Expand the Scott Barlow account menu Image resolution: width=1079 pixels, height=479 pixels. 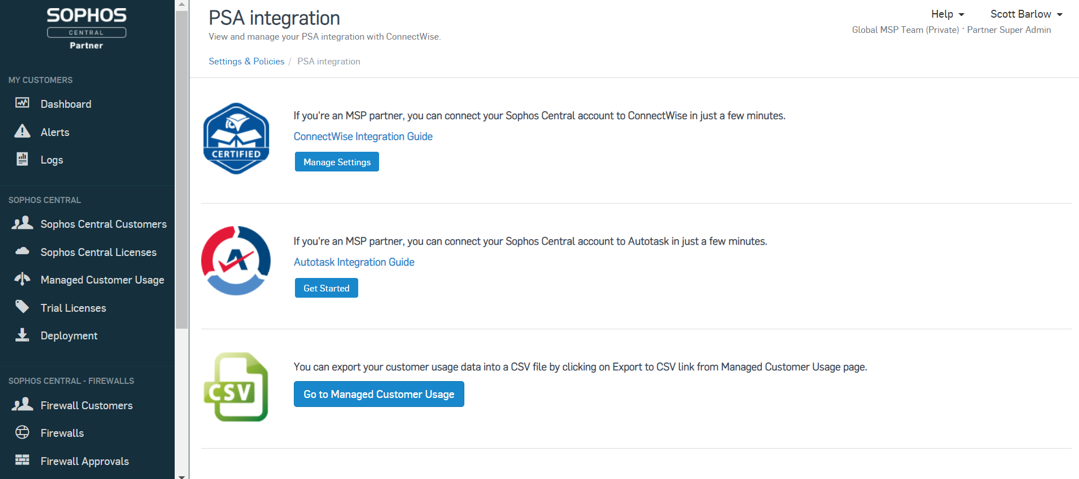[1025, 15]
